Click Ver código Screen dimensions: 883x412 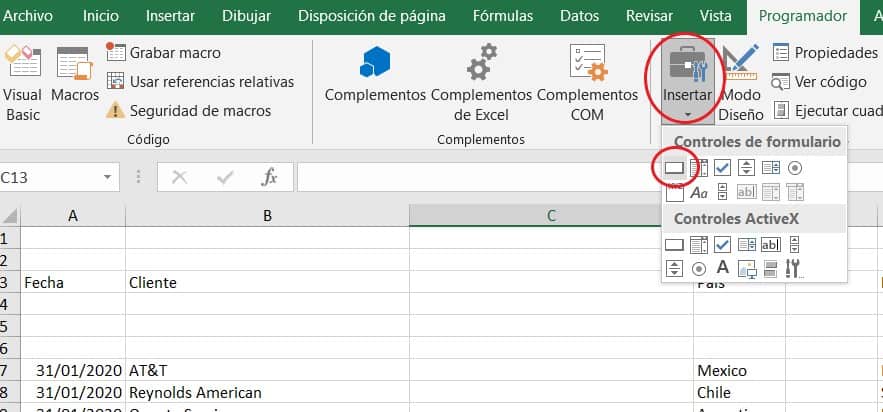tap(819, 82)
